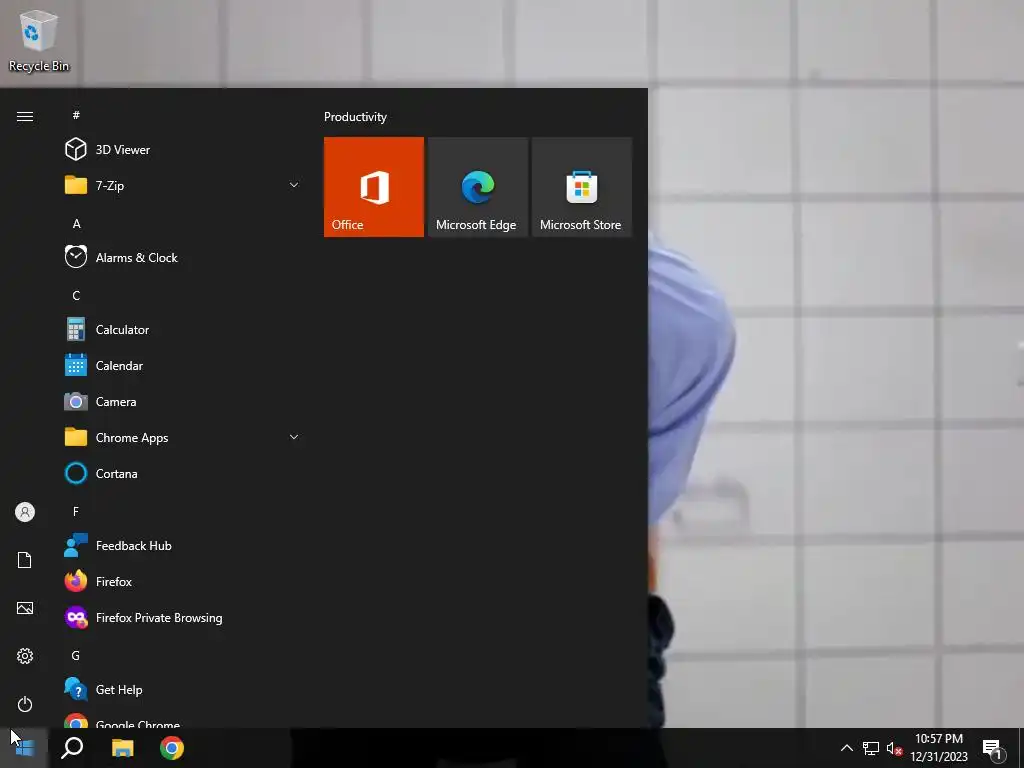
Task: Open the Microsoft Store tile
Action: pos(581,187)
